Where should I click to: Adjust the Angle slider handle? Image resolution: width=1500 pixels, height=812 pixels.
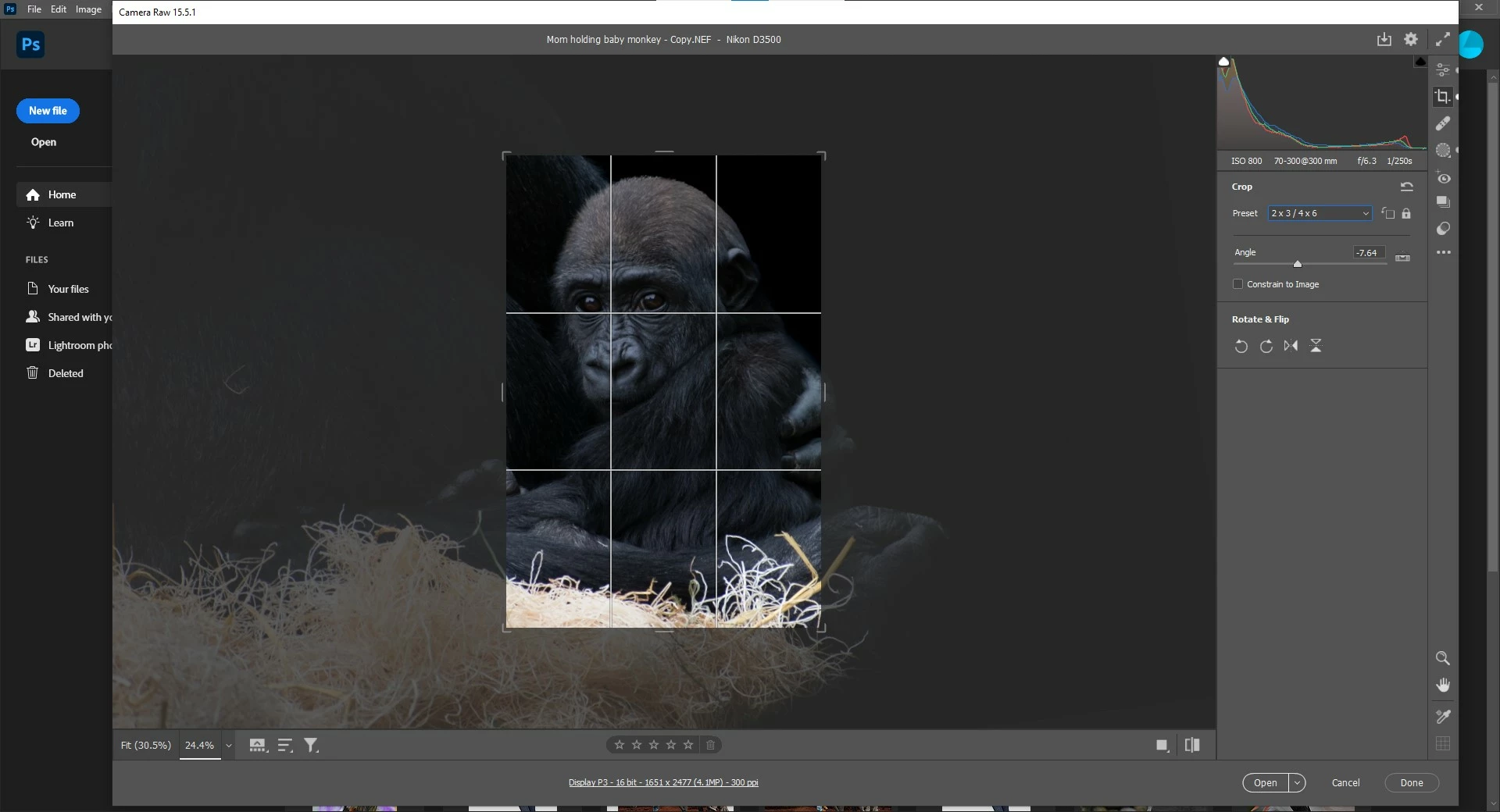click(1298, 264)
